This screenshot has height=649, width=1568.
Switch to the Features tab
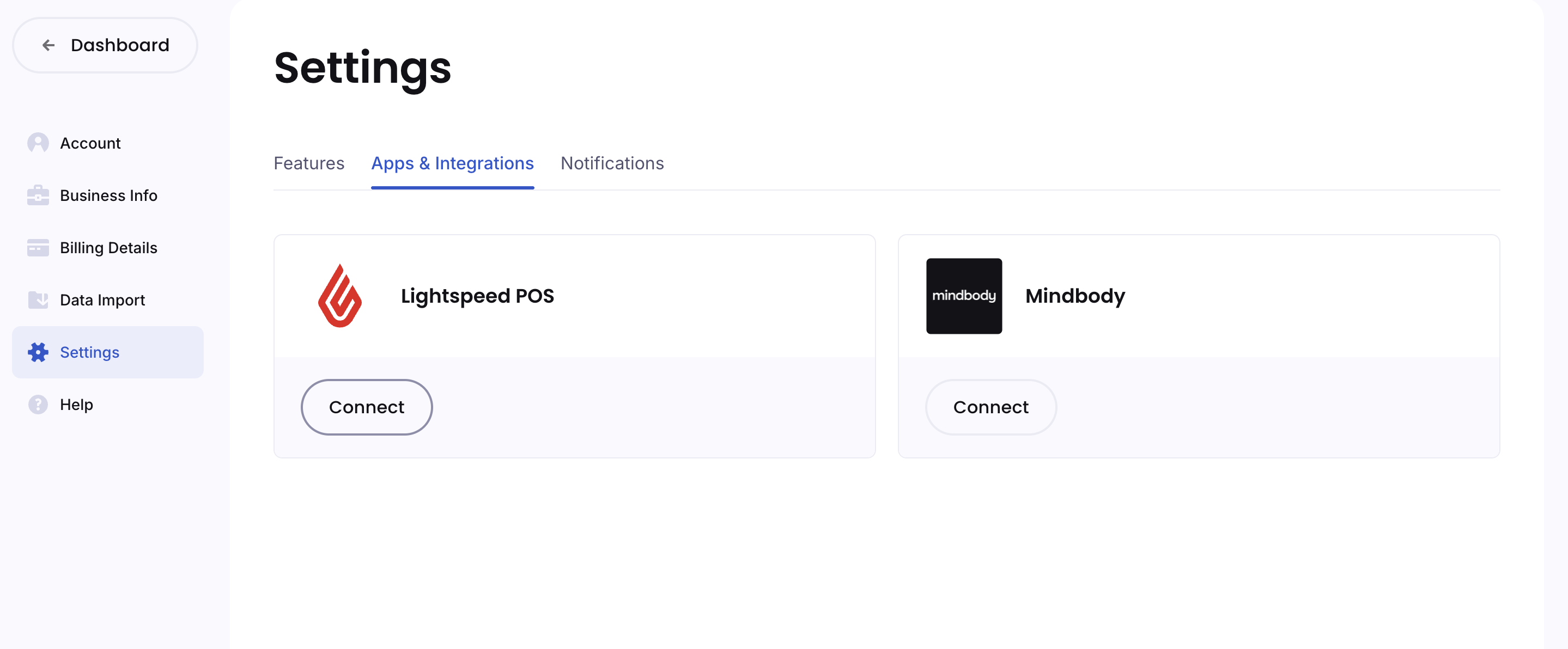[308, 163]
